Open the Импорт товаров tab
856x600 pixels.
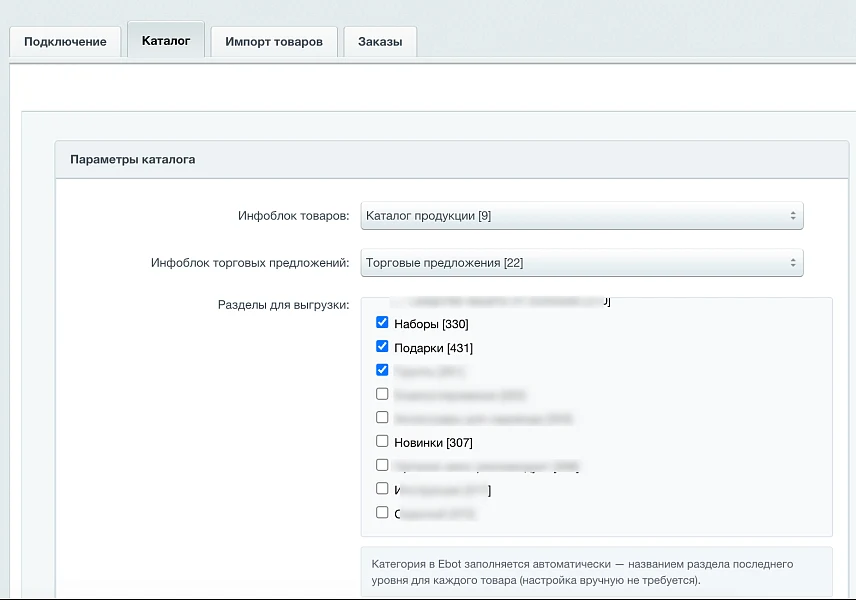[x=274, y=41]
